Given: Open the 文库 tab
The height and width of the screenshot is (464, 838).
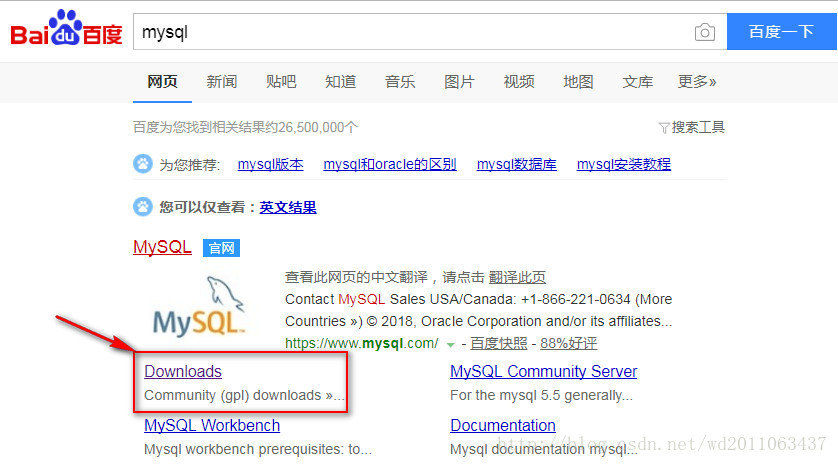Looking at the screenshot, I should point(638,81).
